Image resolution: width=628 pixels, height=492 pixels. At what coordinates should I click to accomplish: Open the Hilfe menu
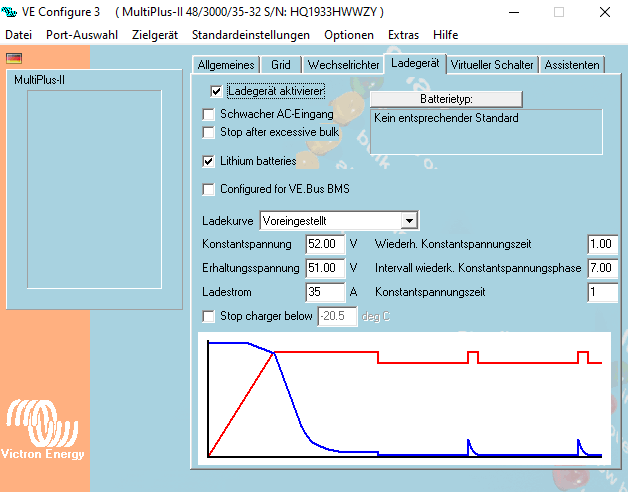[x=445, y=35]
